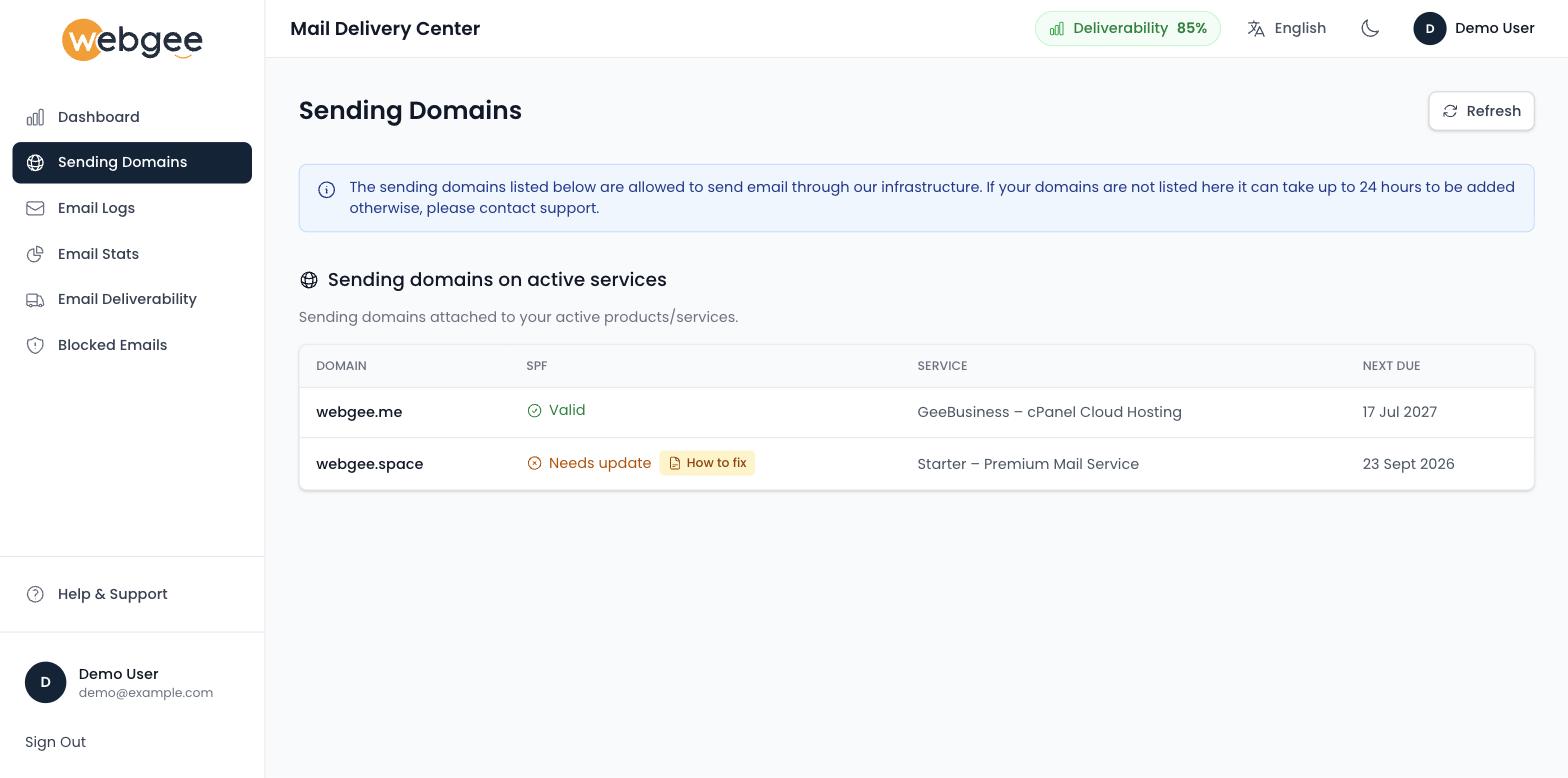1568x778 pixels.
Task: Click the Webgee logo
Action: pyautogui.click(x=132, y=40)
